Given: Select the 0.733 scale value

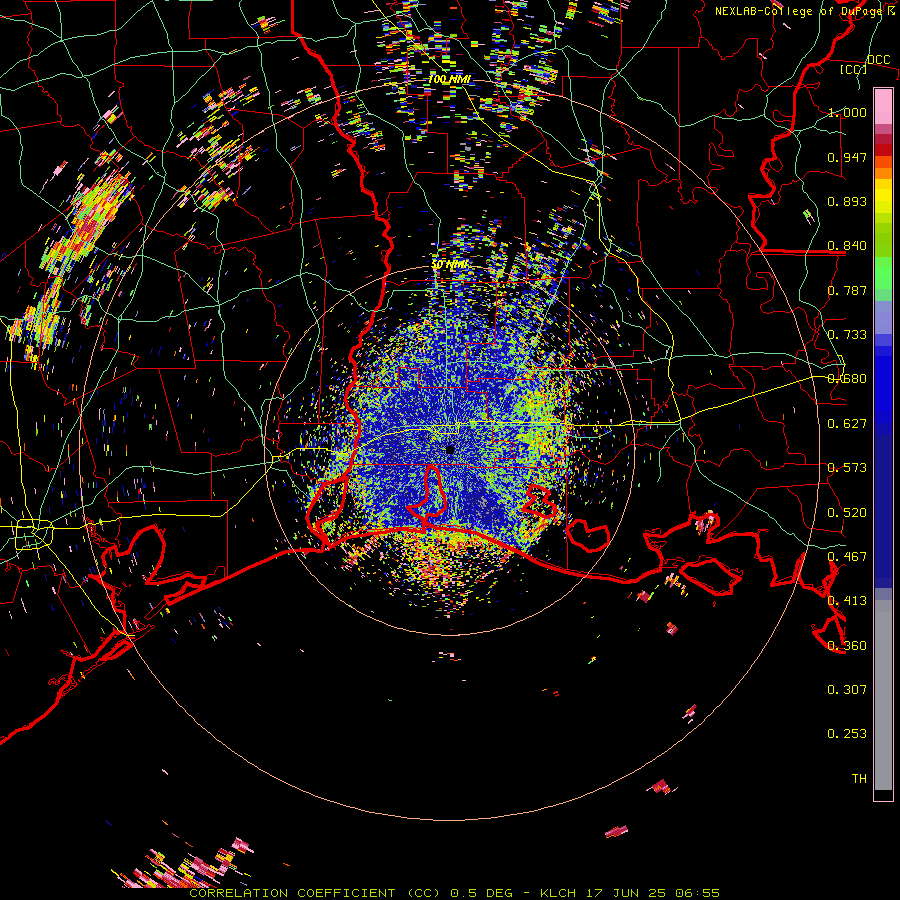Looking at the screenshot, I should (x=847, y=335).
